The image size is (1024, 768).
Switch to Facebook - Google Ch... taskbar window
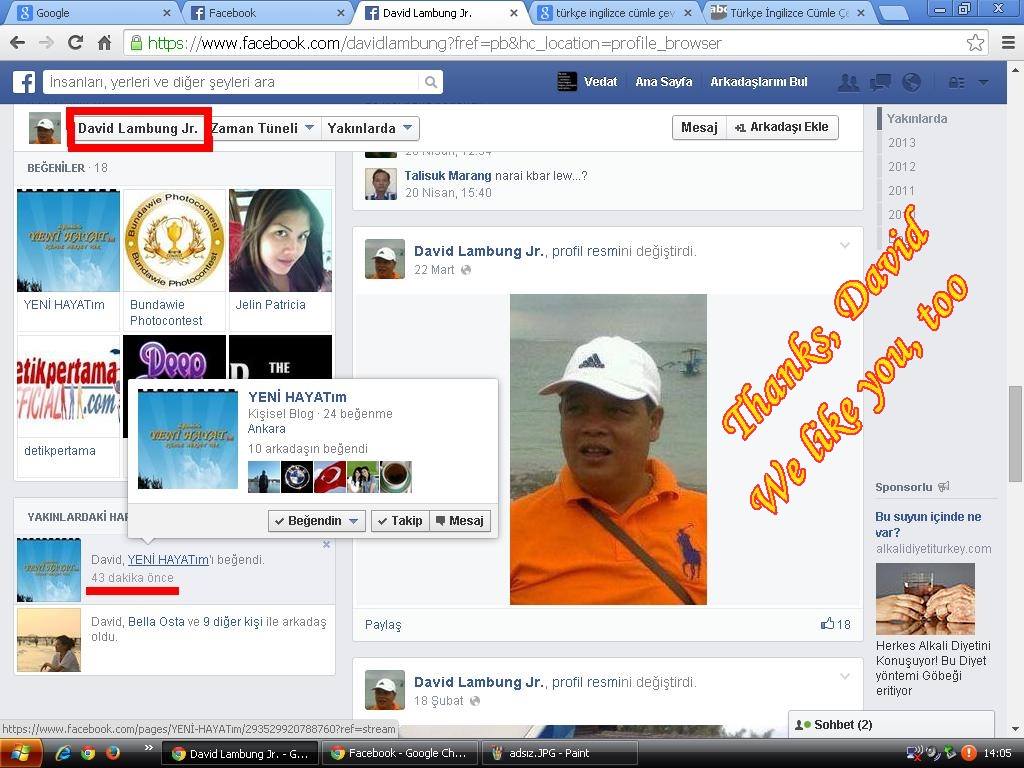pyautogui.click(x=400, y=753)
